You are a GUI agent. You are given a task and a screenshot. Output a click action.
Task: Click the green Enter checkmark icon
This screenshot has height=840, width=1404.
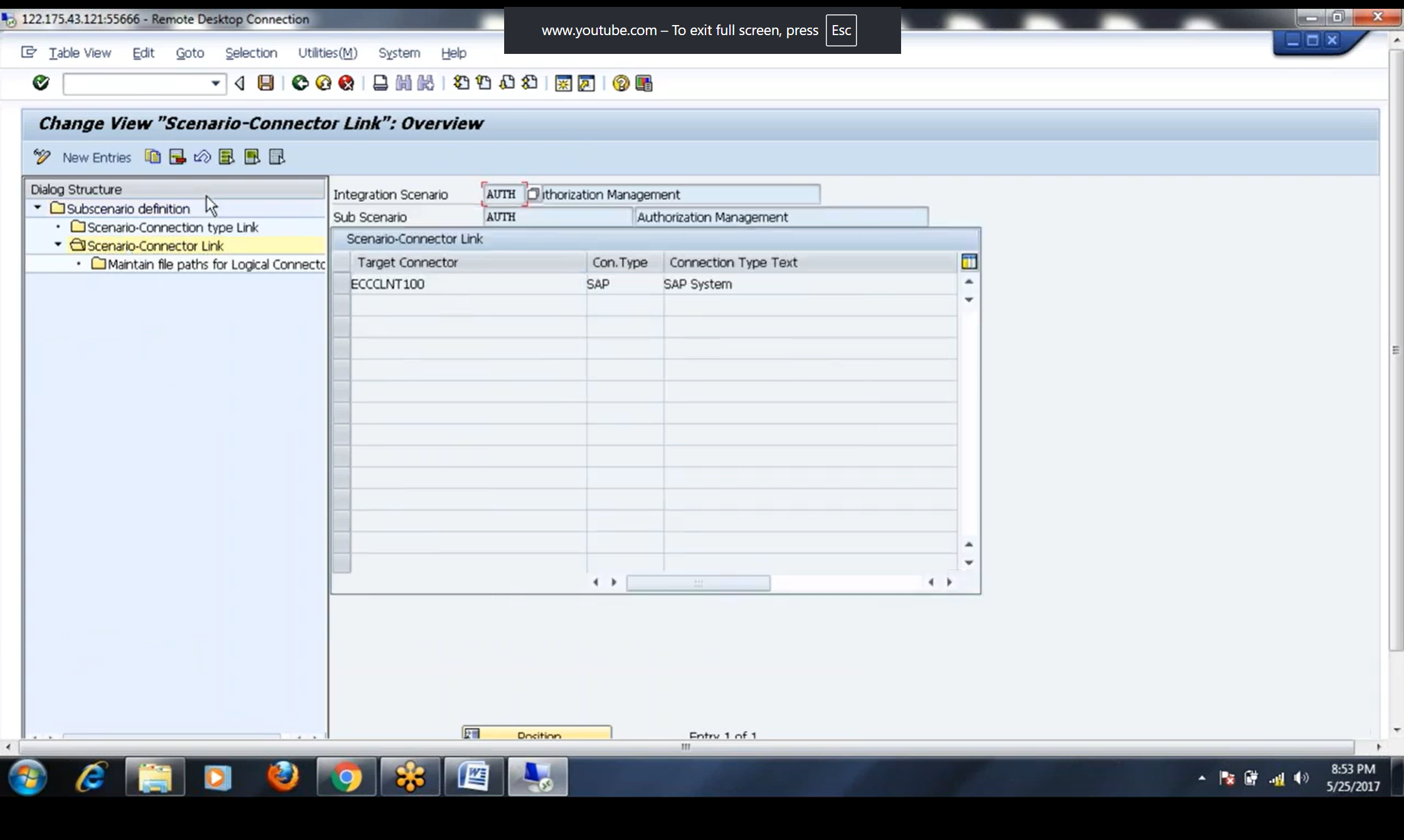click(x=41, y=83)
